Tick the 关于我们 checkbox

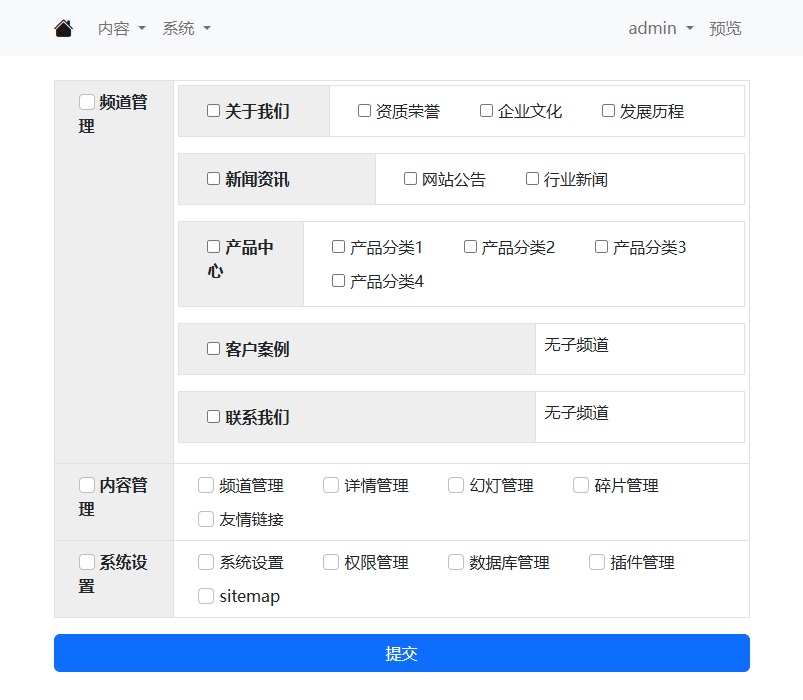click(213, 111)
